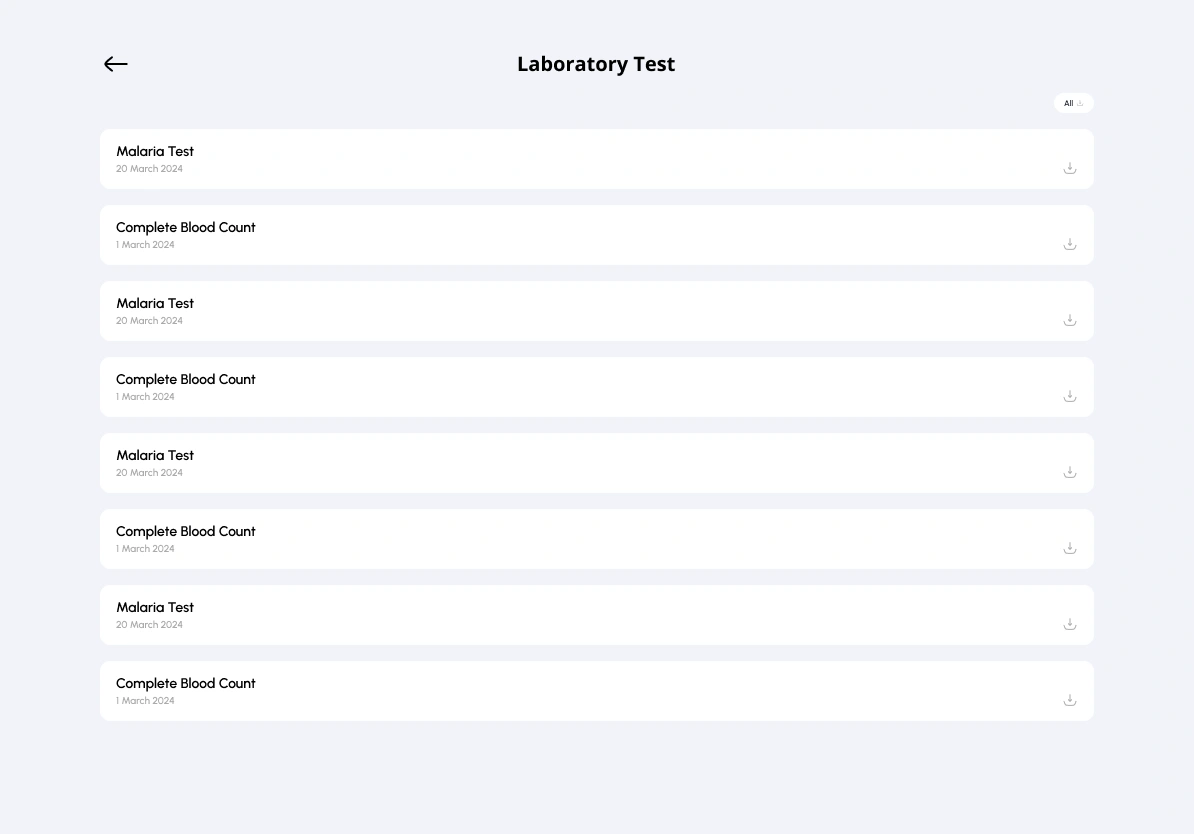
Task: Download the fourth Malaria Test report
Action: click(x=1069, y=624)
